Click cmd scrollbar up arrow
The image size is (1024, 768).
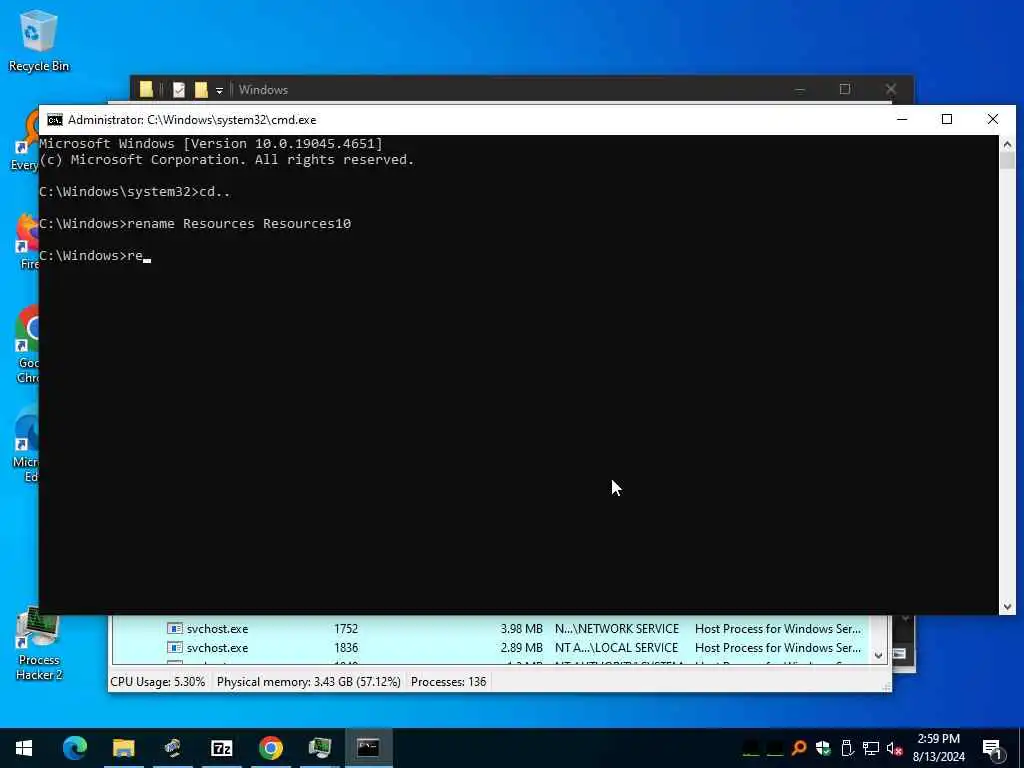pyautogui.click(x=1007, y=144)
